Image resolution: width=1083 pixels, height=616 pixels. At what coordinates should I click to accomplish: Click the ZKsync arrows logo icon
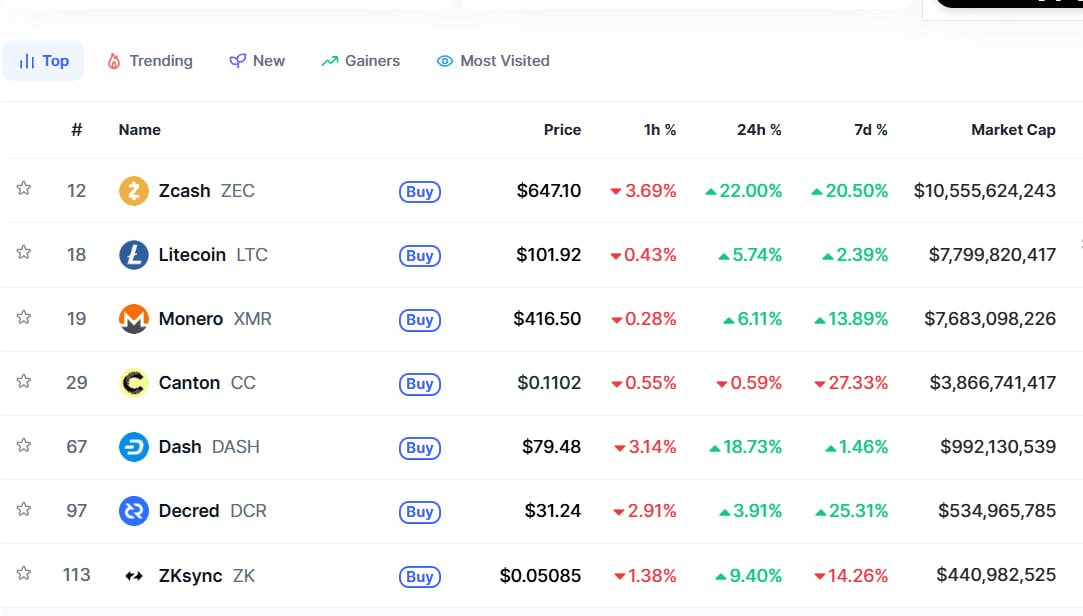point(134,576)
